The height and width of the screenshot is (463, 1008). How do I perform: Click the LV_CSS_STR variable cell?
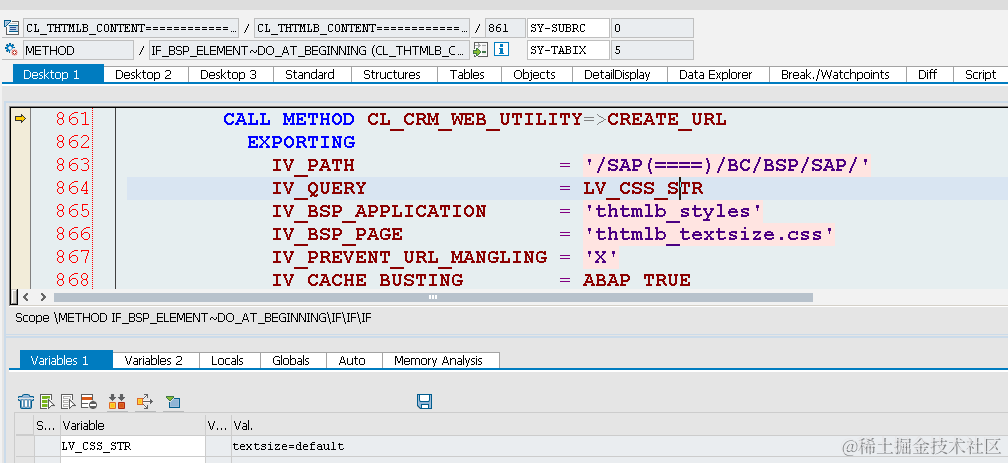tap(132, 446)
